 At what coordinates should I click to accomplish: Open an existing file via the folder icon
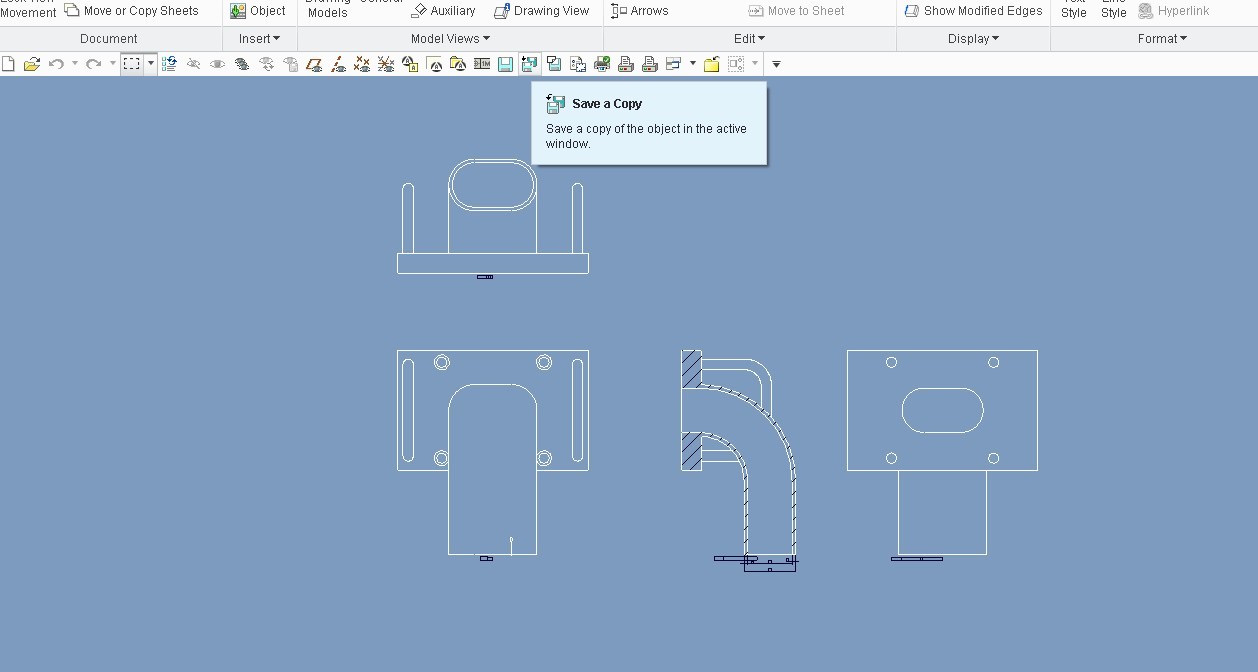[32, 64]
